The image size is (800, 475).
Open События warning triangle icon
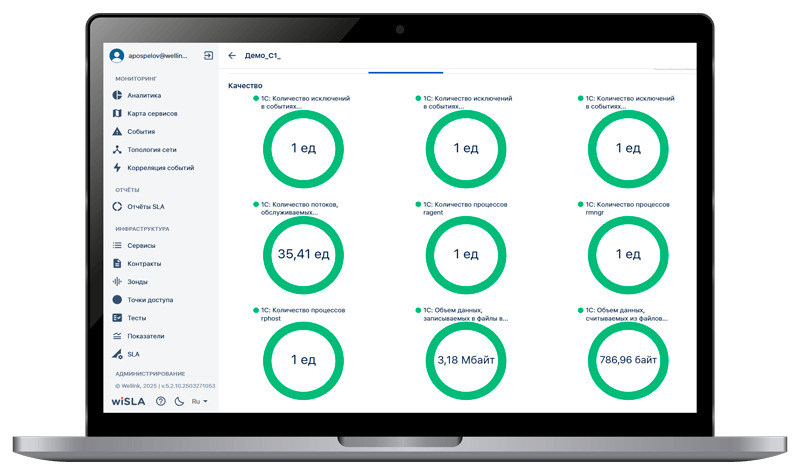coord(117,132)
